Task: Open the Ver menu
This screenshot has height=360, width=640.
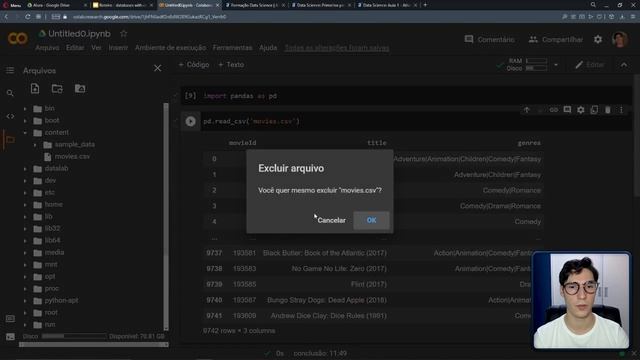Action: [96, 48]
